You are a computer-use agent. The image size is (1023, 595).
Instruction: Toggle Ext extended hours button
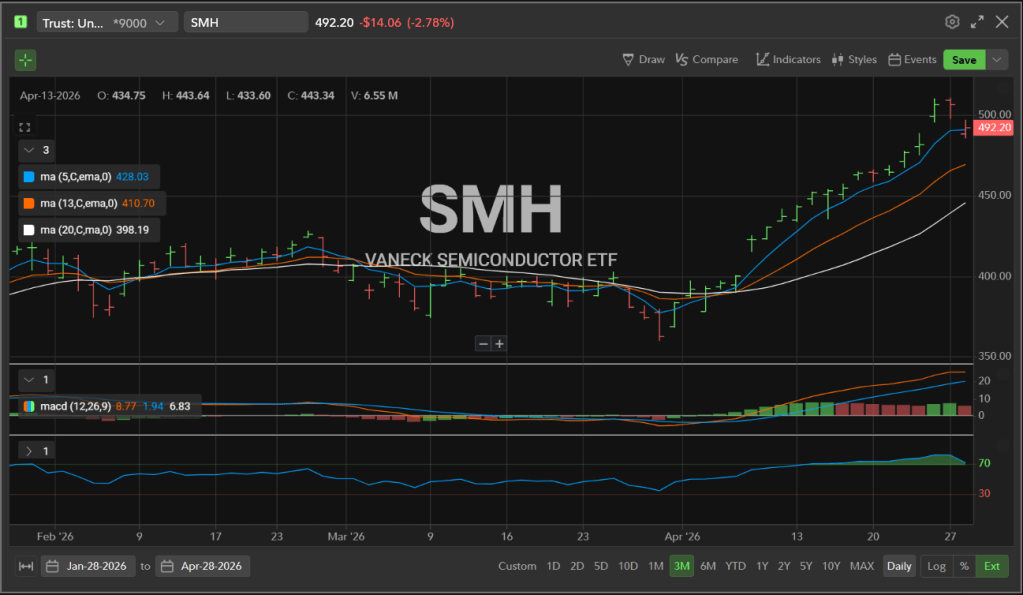click(991, 566)
